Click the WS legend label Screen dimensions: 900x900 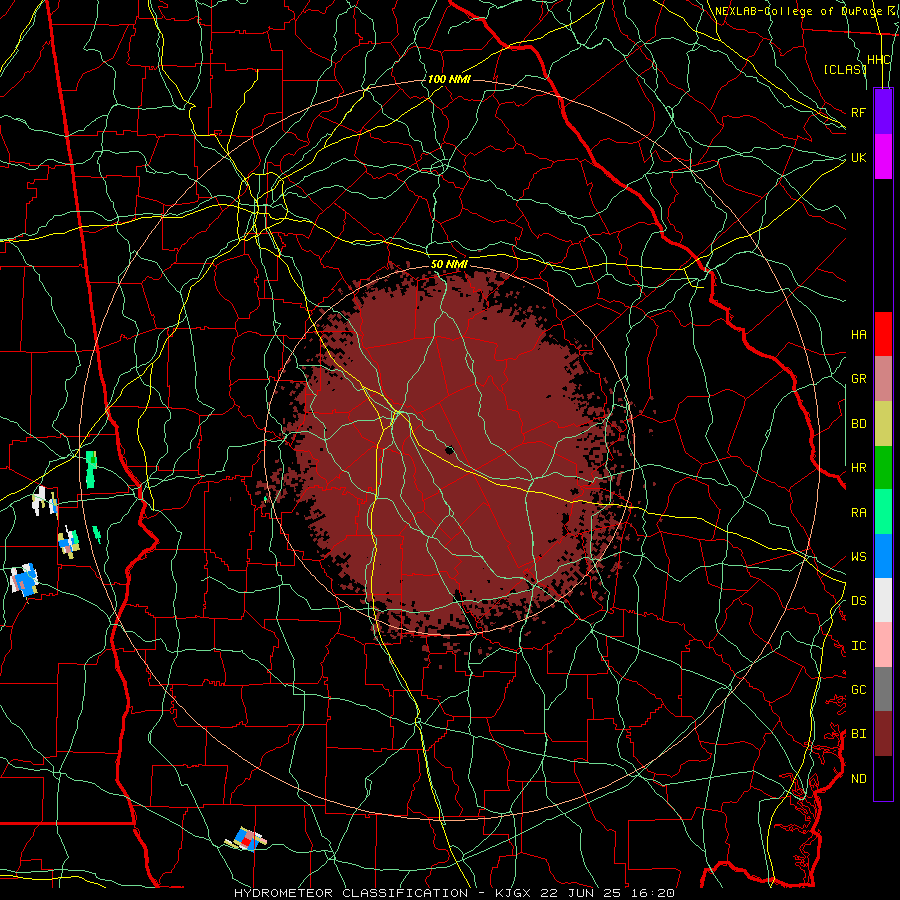click(858, 557)
